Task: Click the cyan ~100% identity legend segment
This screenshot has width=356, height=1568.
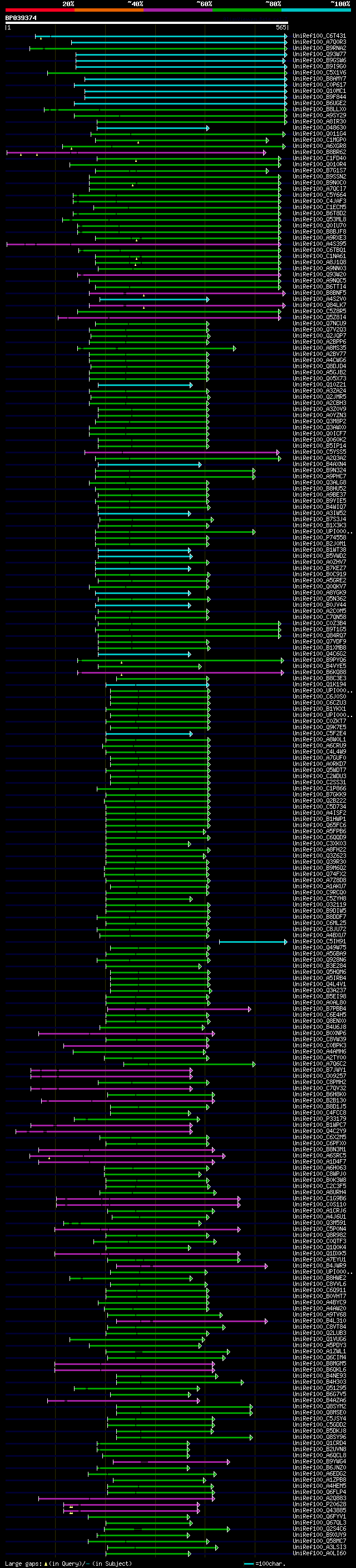Action: [317, 10]
